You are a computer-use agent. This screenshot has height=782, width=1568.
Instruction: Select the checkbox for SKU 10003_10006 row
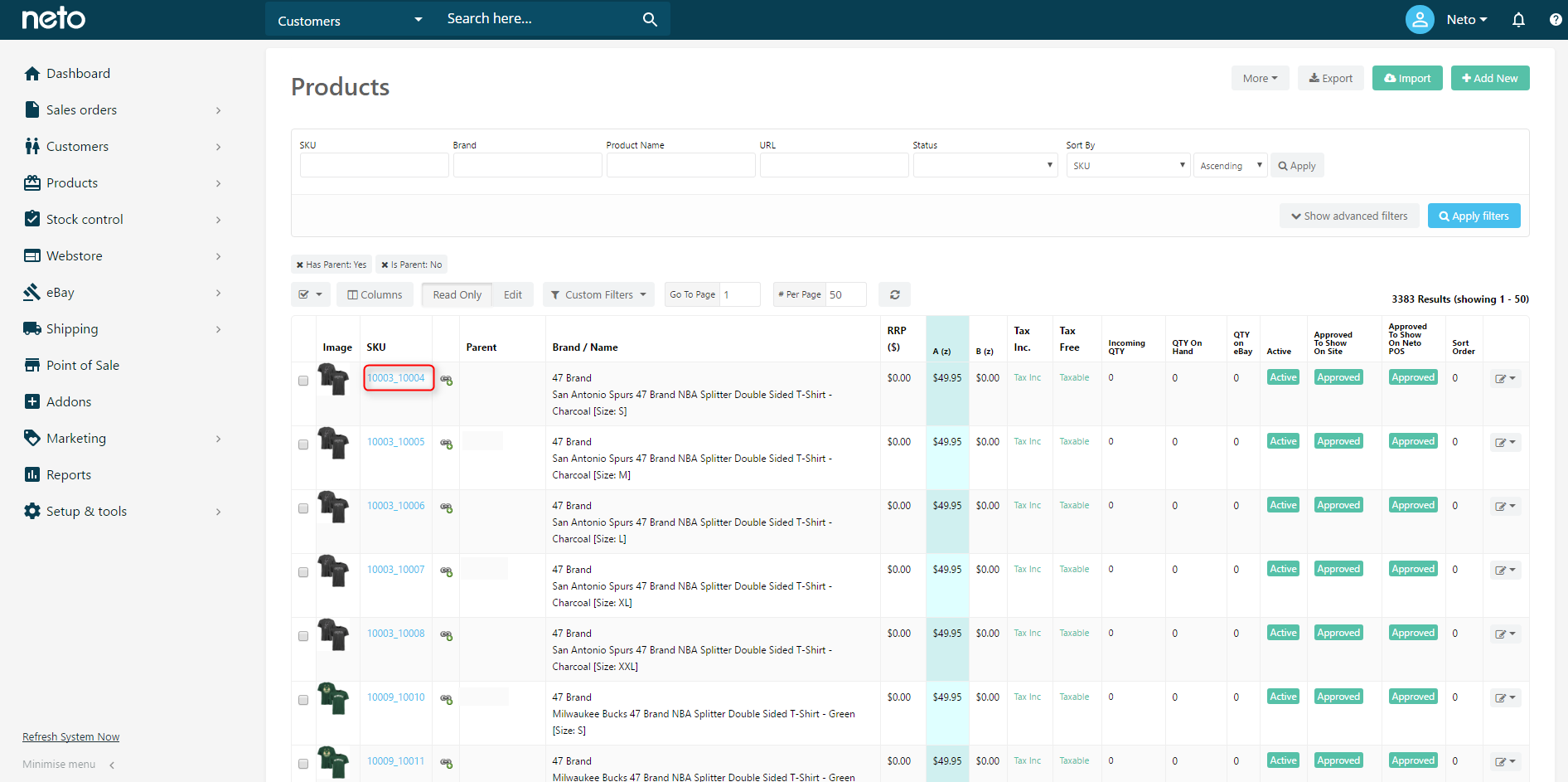[x=303, y=508]
